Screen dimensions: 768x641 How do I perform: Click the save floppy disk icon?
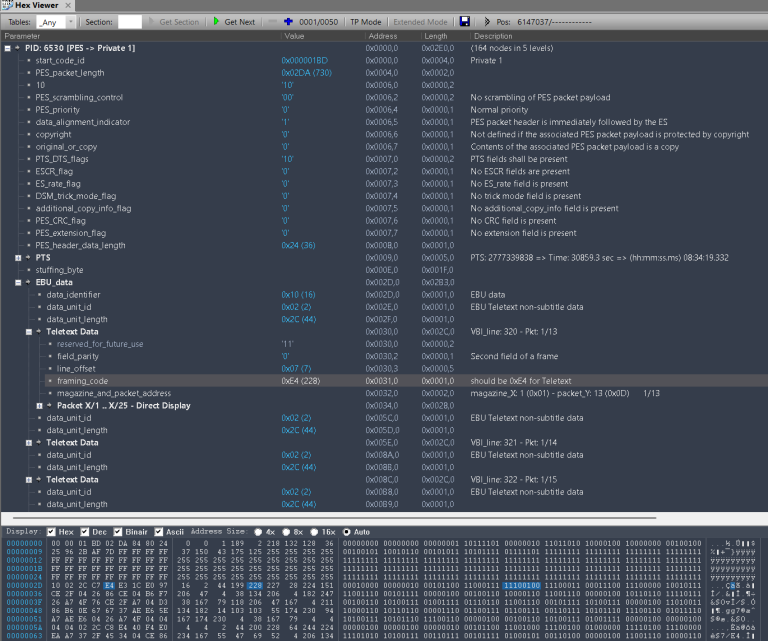pyautogui.click(x=465, y=22)
